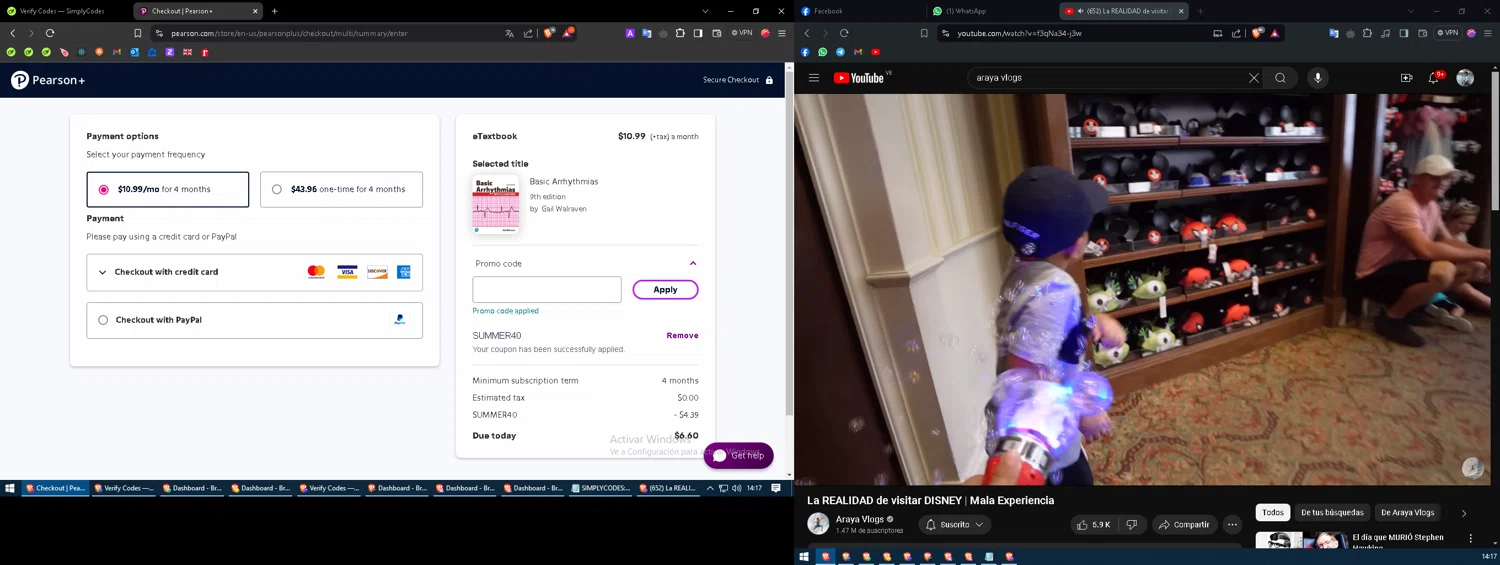Viewport: 1500px width, 565px height.
Task: Reload the YouTube page
Action: click(844, 33)
